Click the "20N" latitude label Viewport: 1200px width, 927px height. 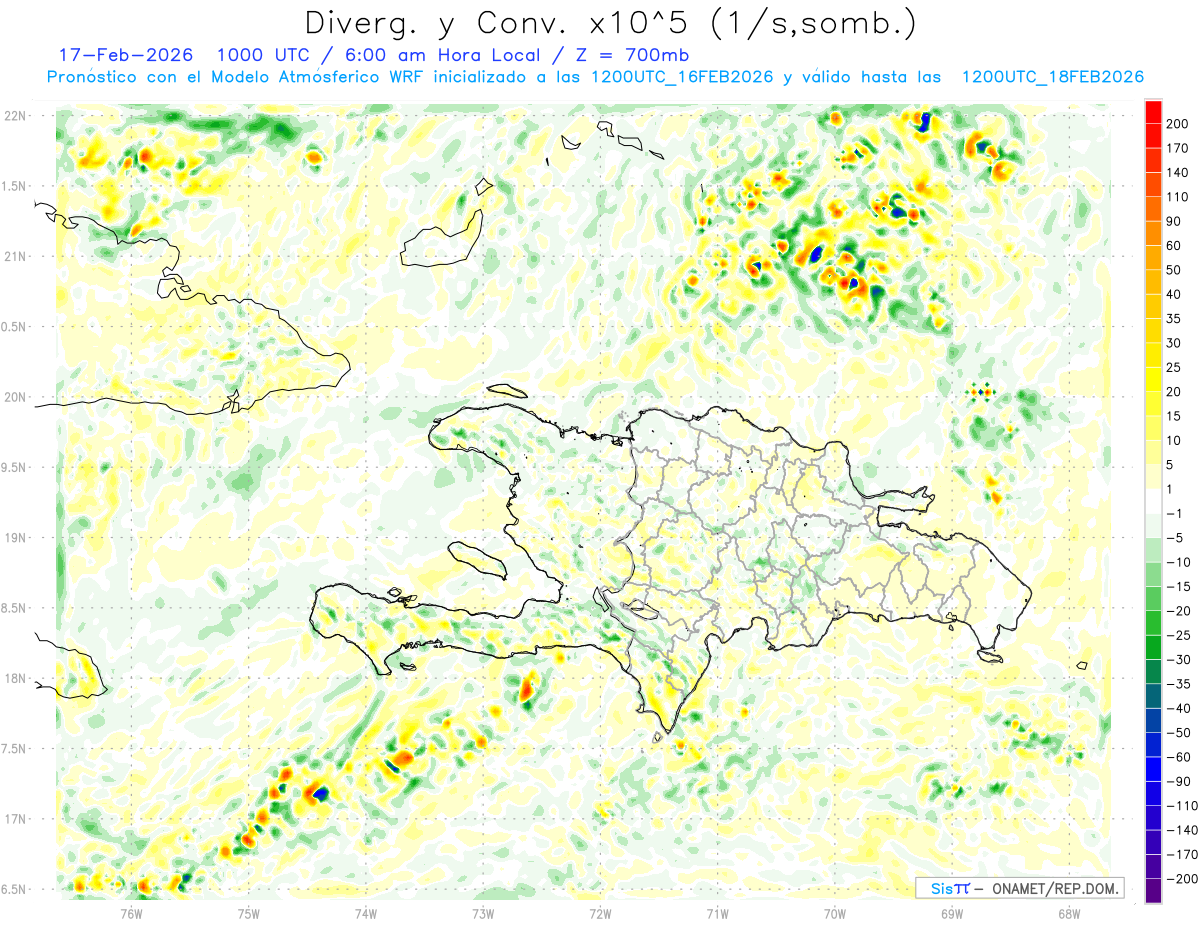pos(15,398)
